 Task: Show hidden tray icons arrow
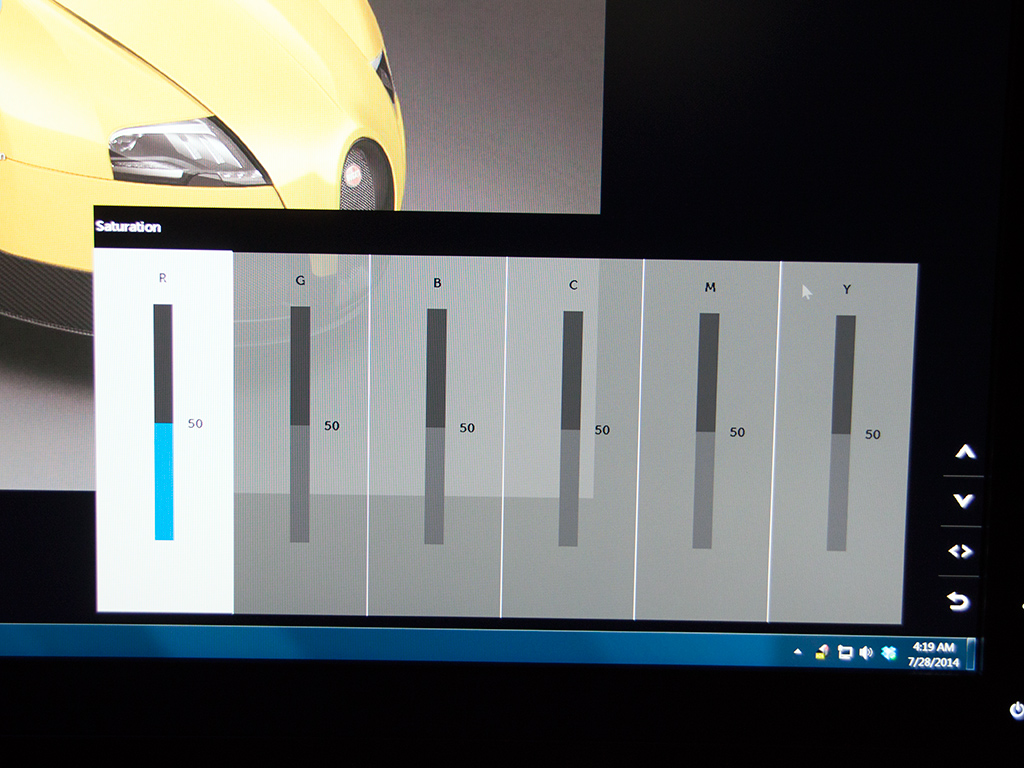(x=797, y=651)
